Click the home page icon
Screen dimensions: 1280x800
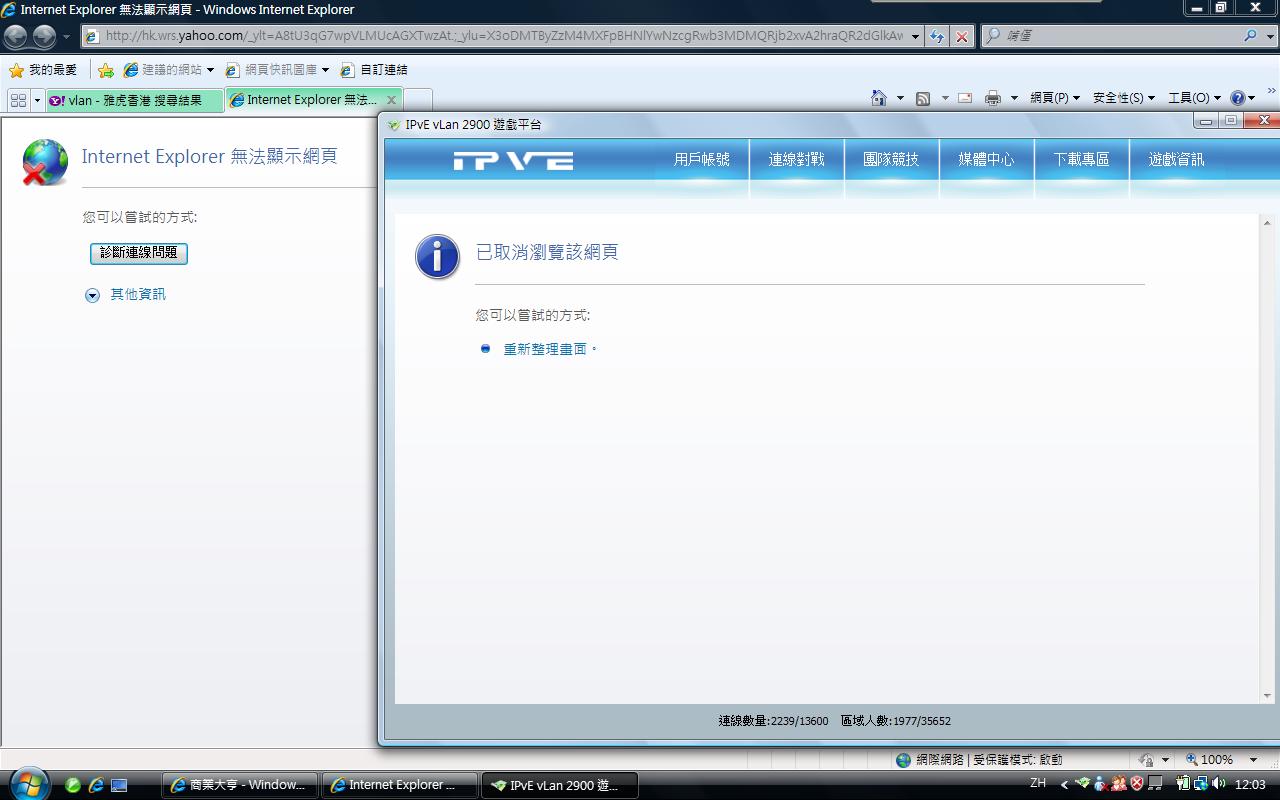(878, 98)
